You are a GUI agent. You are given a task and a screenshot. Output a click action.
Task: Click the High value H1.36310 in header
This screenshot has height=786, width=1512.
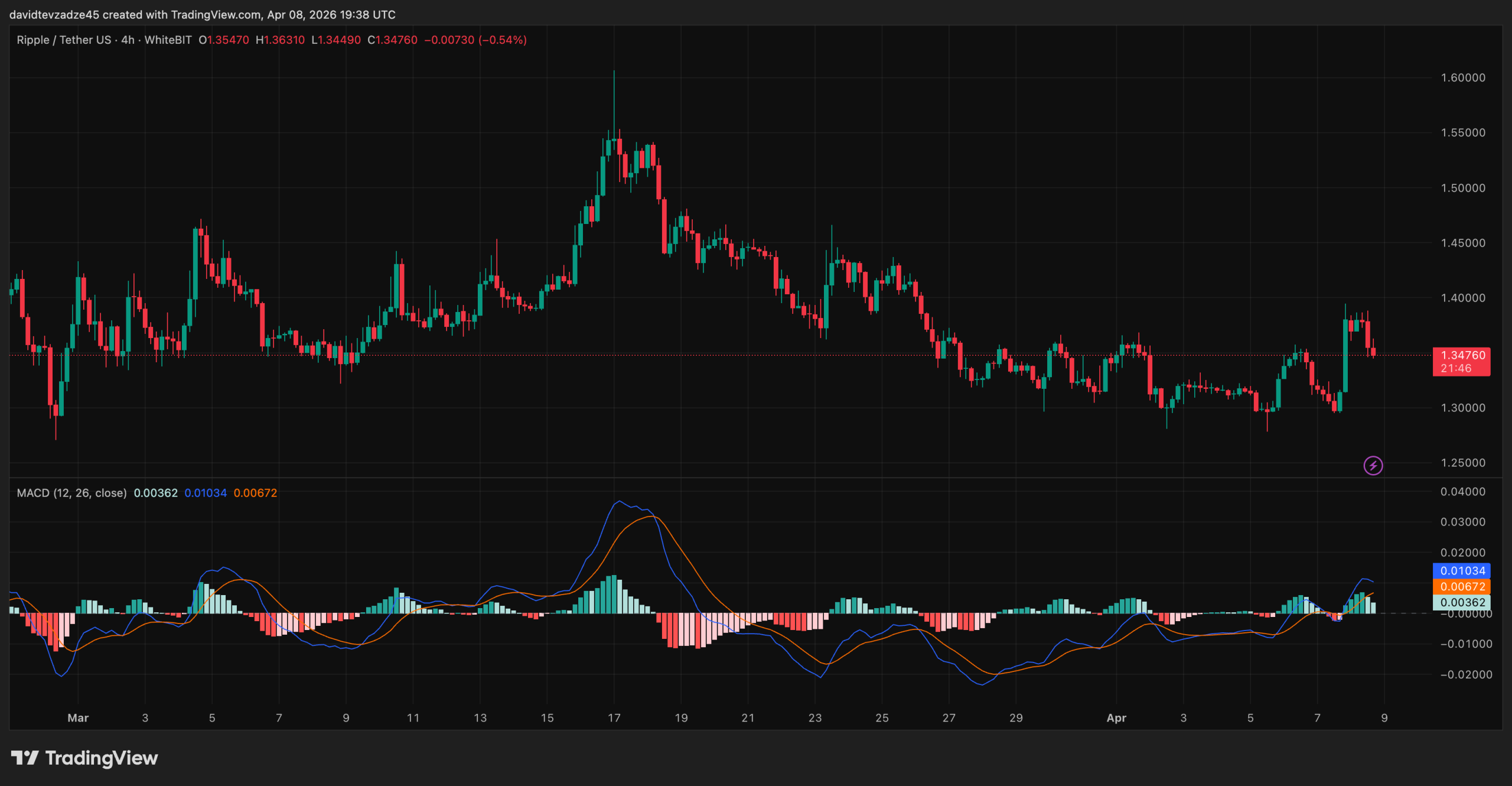pyautogui.click(x=280, y=40)
